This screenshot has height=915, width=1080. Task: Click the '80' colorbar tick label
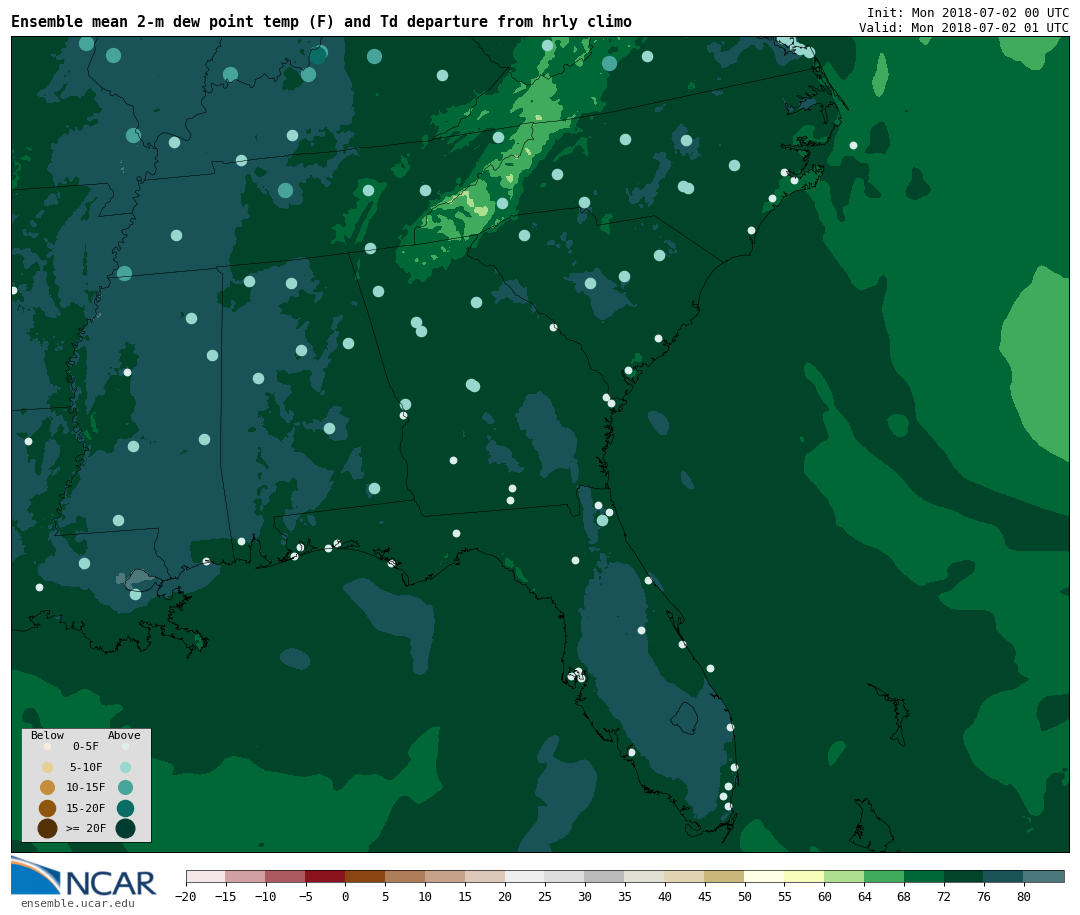pyautogui.click(x=1024, y=896)
